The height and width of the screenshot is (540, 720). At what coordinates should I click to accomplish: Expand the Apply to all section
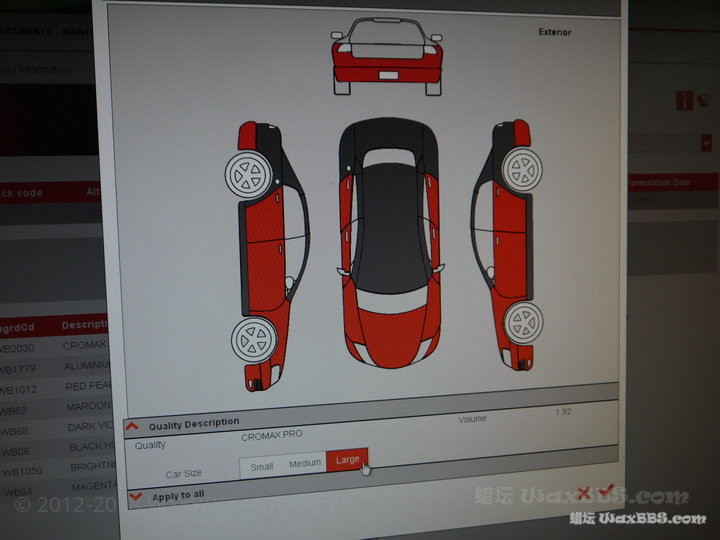[x=134, y=496]
